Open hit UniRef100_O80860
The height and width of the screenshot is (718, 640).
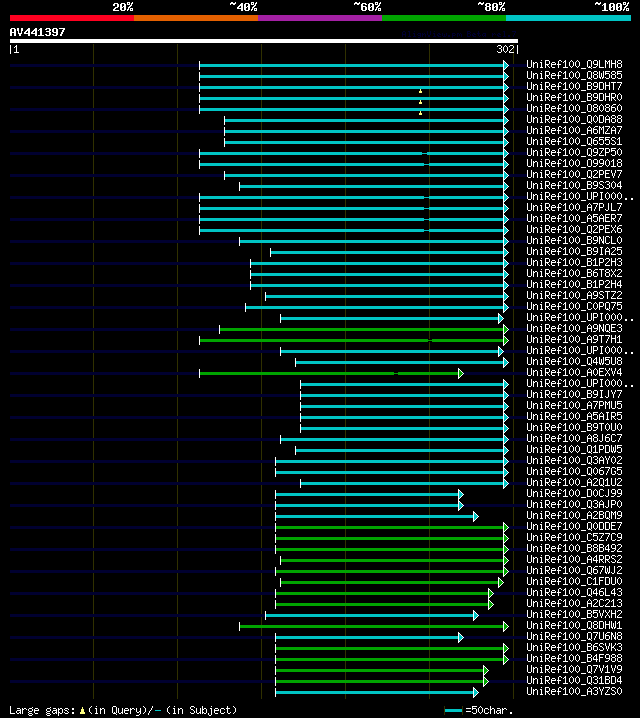[x=574, y=108]
